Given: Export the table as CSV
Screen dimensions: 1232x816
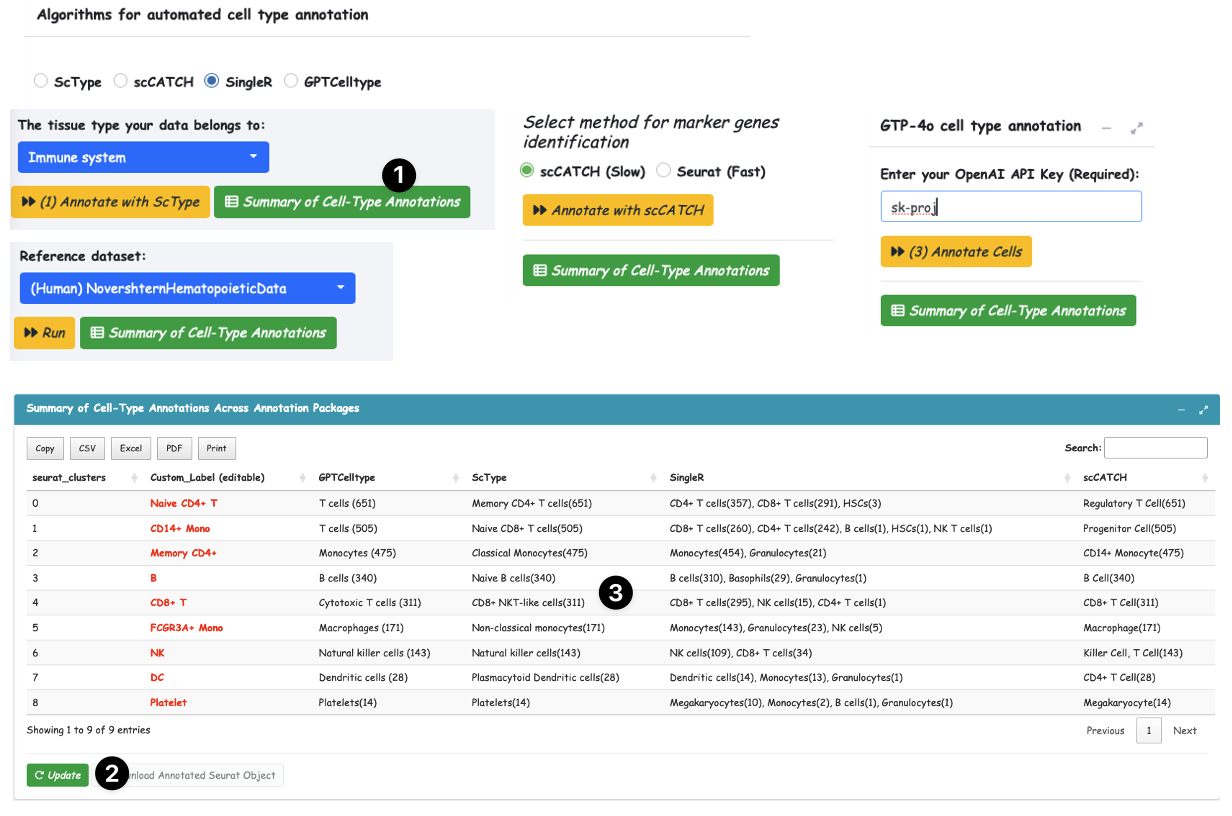Looking at the screenshot, I should point(87,448).
